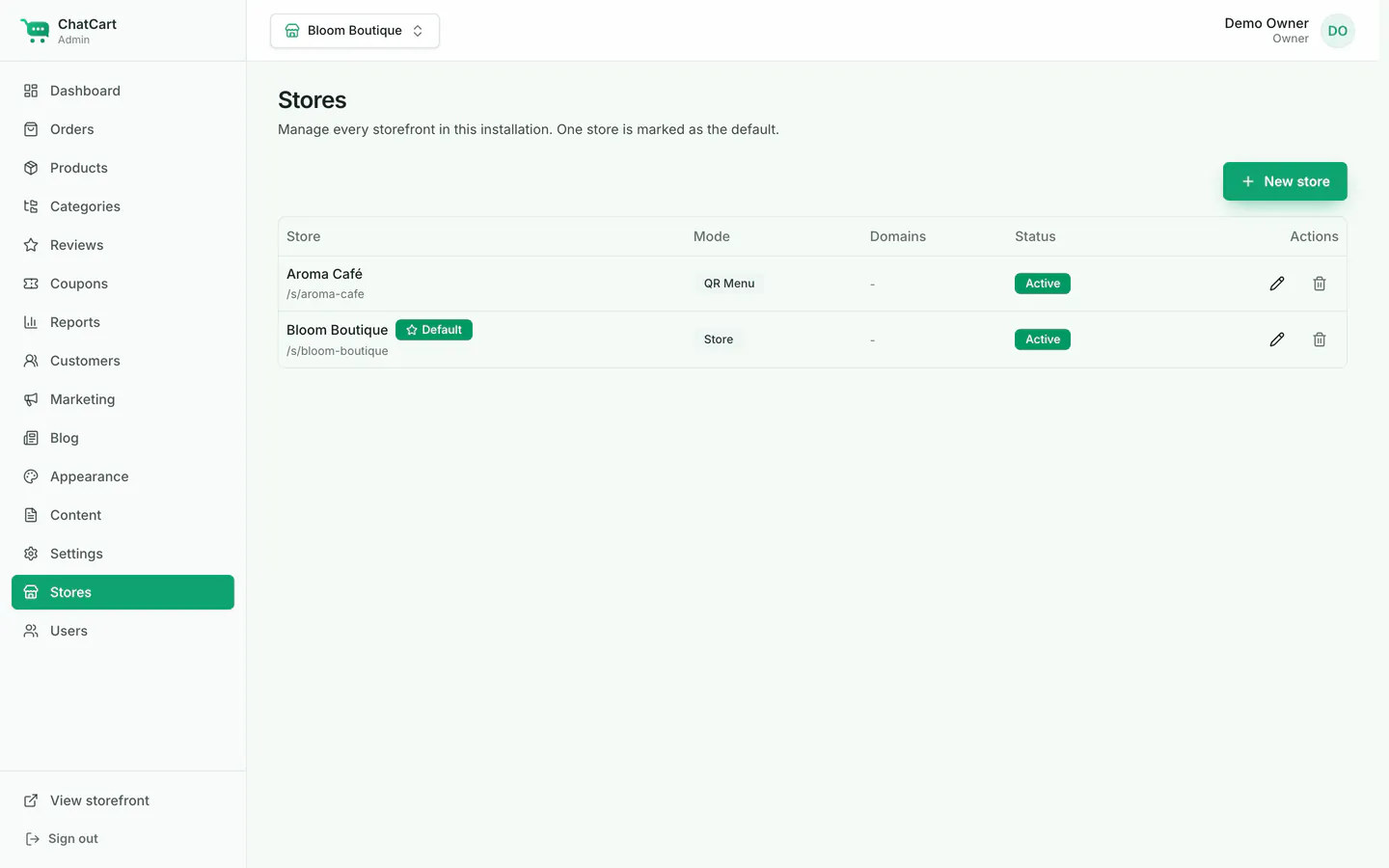Image resolution: width=1389 pixels, height=868 pixels.
Task: Open the View storefront link
Action: [123, 800]
